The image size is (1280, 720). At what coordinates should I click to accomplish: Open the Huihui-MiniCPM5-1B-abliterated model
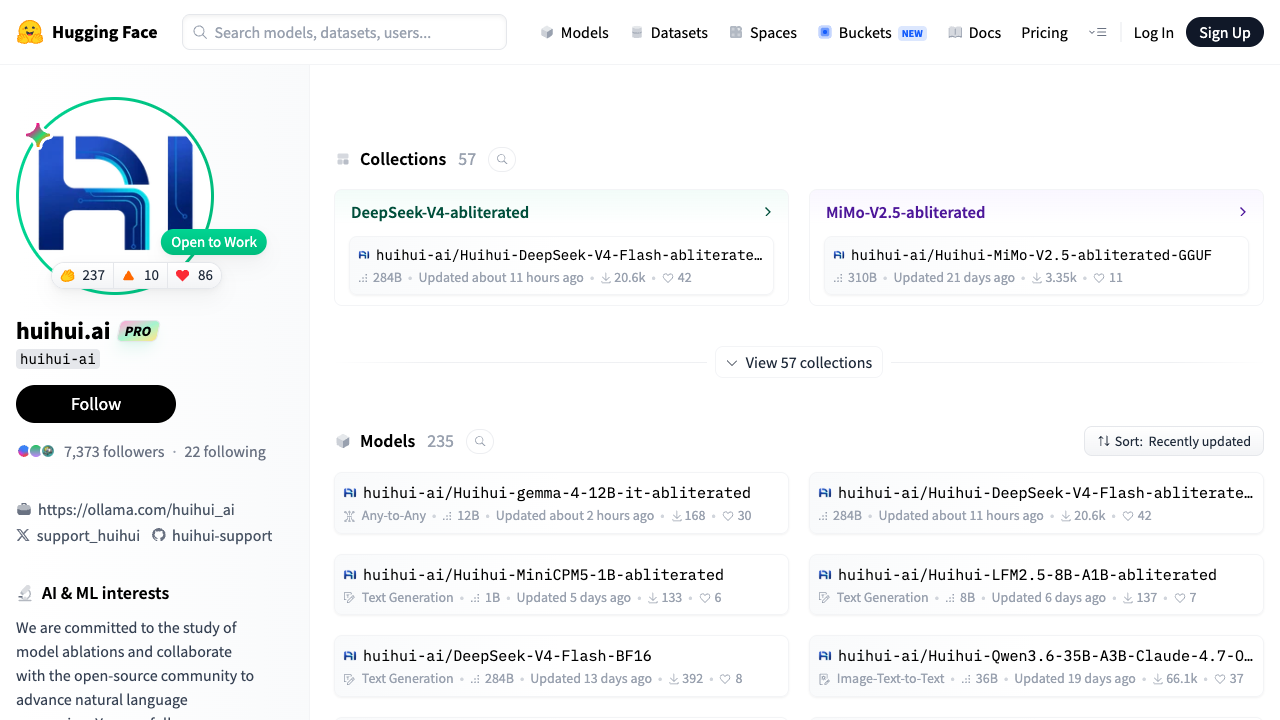(x=561, y=585)
